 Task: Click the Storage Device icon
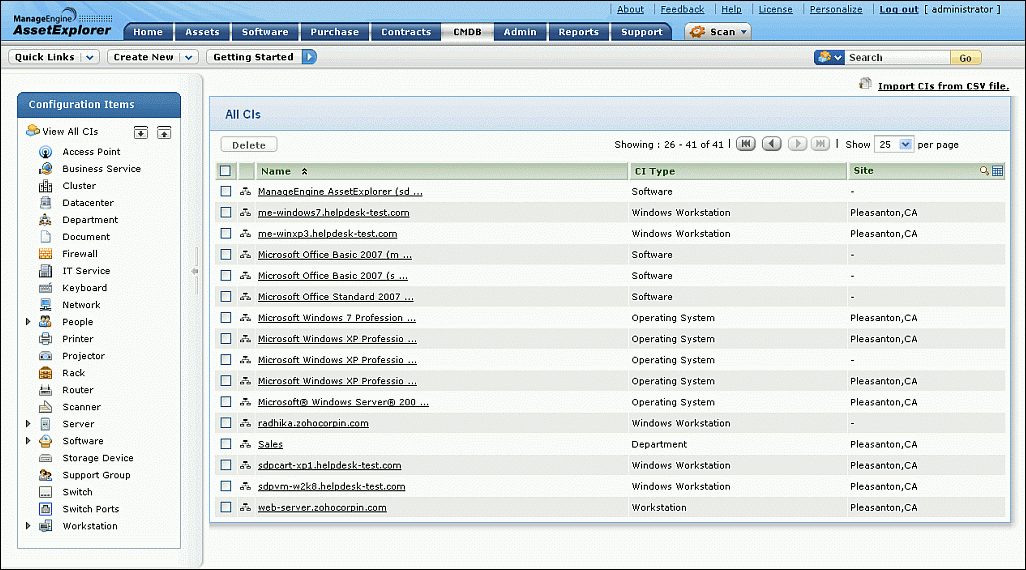click(x=45, y=458)
